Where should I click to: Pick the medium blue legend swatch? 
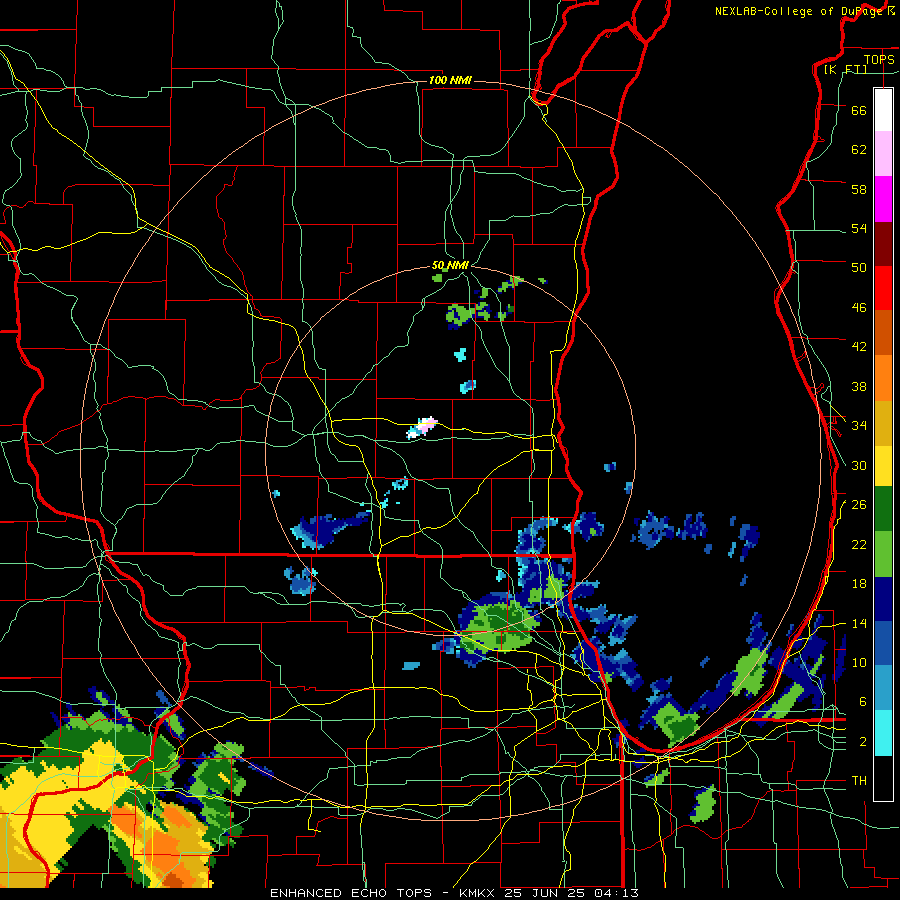click(883, 643)
